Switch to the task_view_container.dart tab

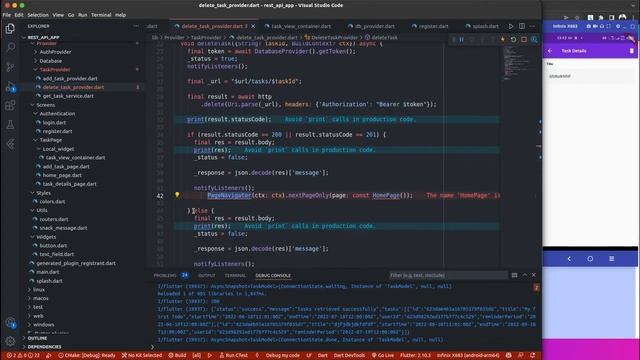[x=301, y=26]
